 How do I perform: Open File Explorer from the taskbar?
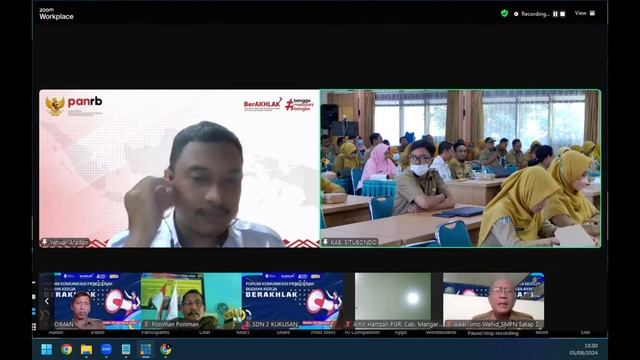click(x=86, y=349)
